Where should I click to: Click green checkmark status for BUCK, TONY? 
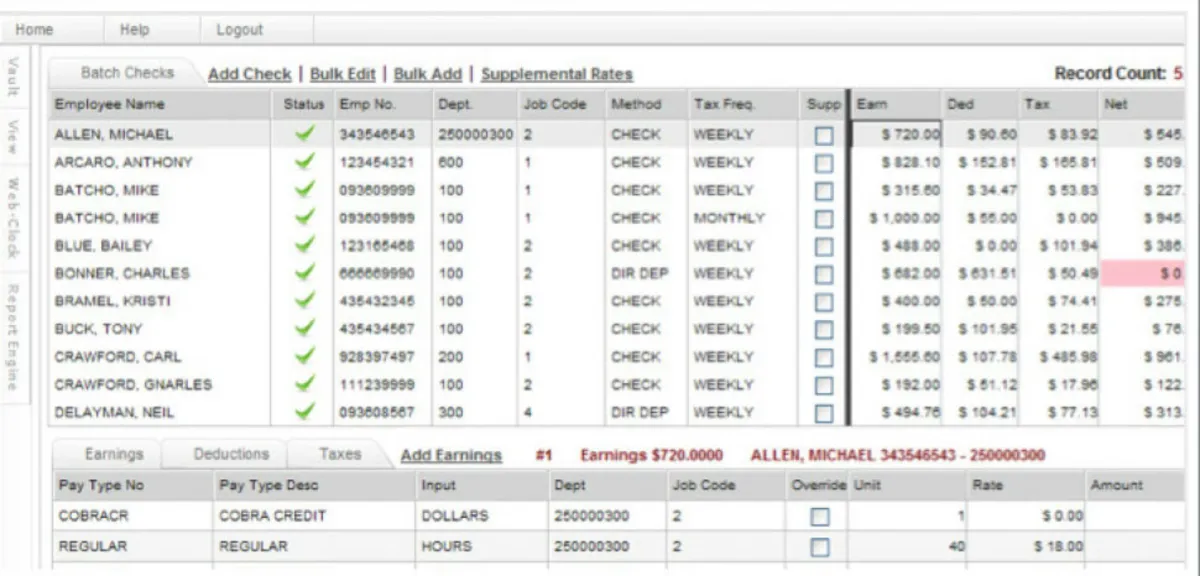point(305,328)
